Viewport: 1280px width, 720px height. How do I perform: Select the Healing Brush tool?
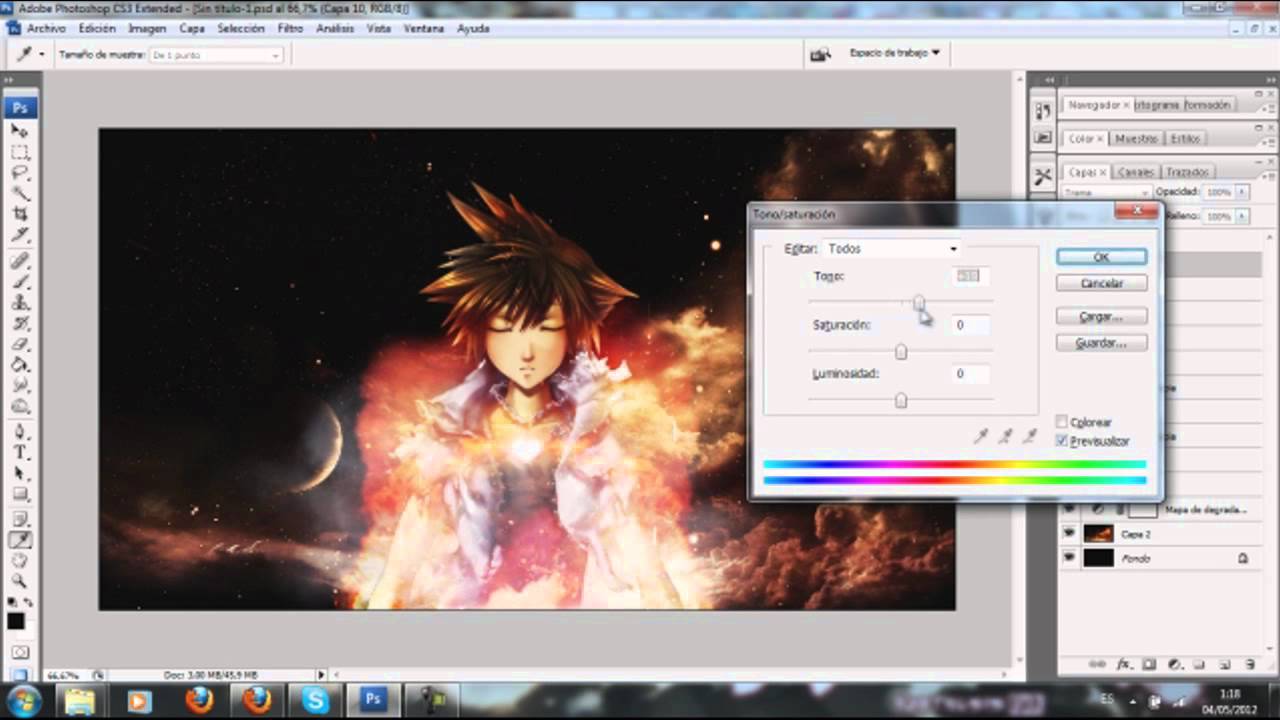pyautogui.click(x=20, y=261)
